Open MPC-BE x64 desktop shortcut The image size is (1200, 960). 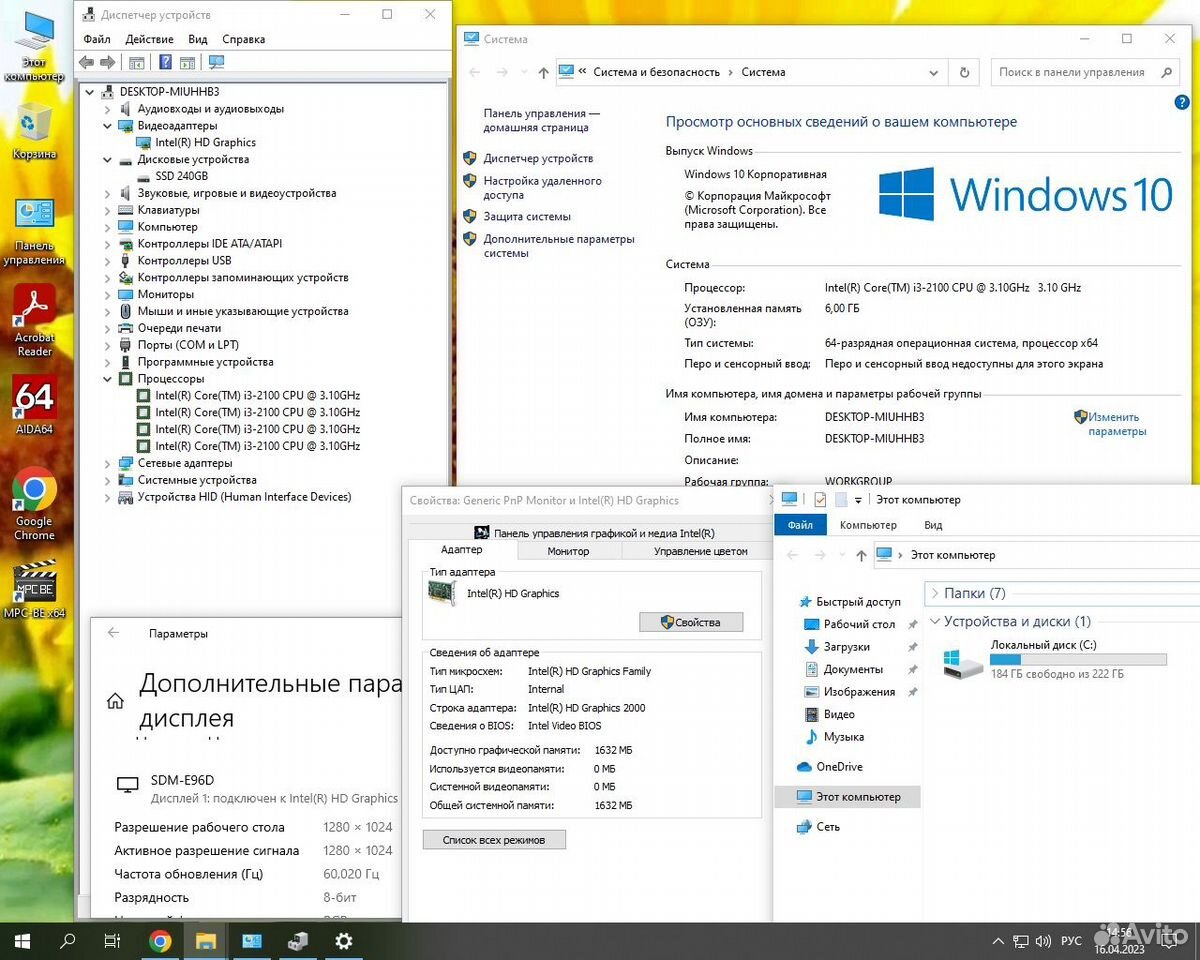click(34, 590)
